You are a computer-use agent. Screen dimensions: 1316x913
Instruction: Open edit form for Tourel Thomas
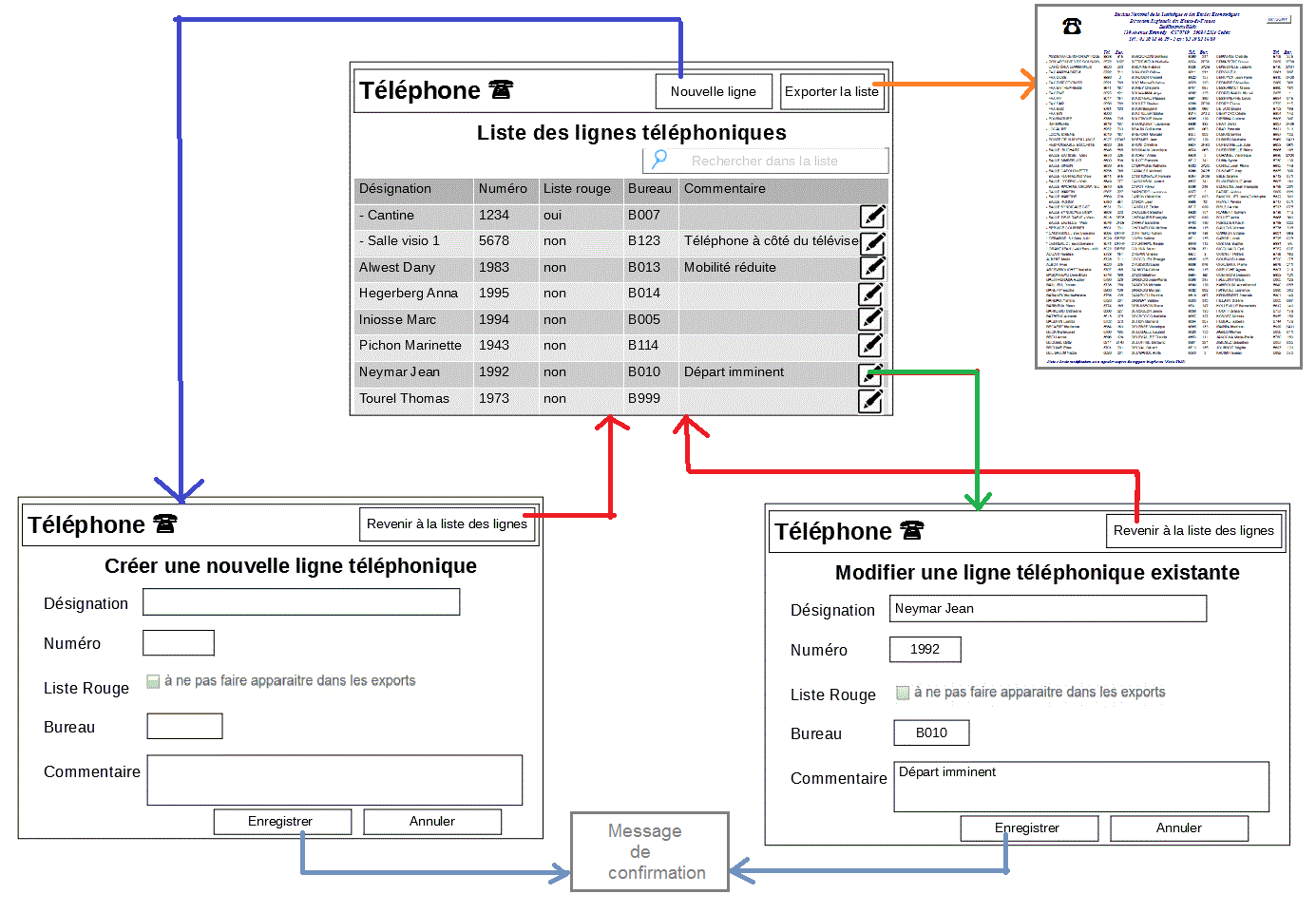871,400
